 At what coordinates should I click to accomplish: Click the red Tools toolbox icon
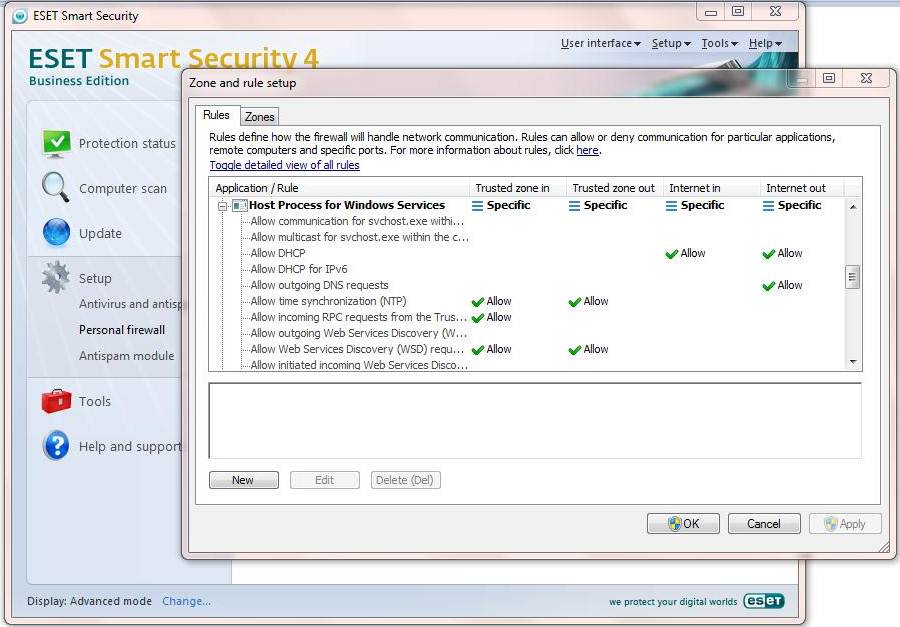56,401
